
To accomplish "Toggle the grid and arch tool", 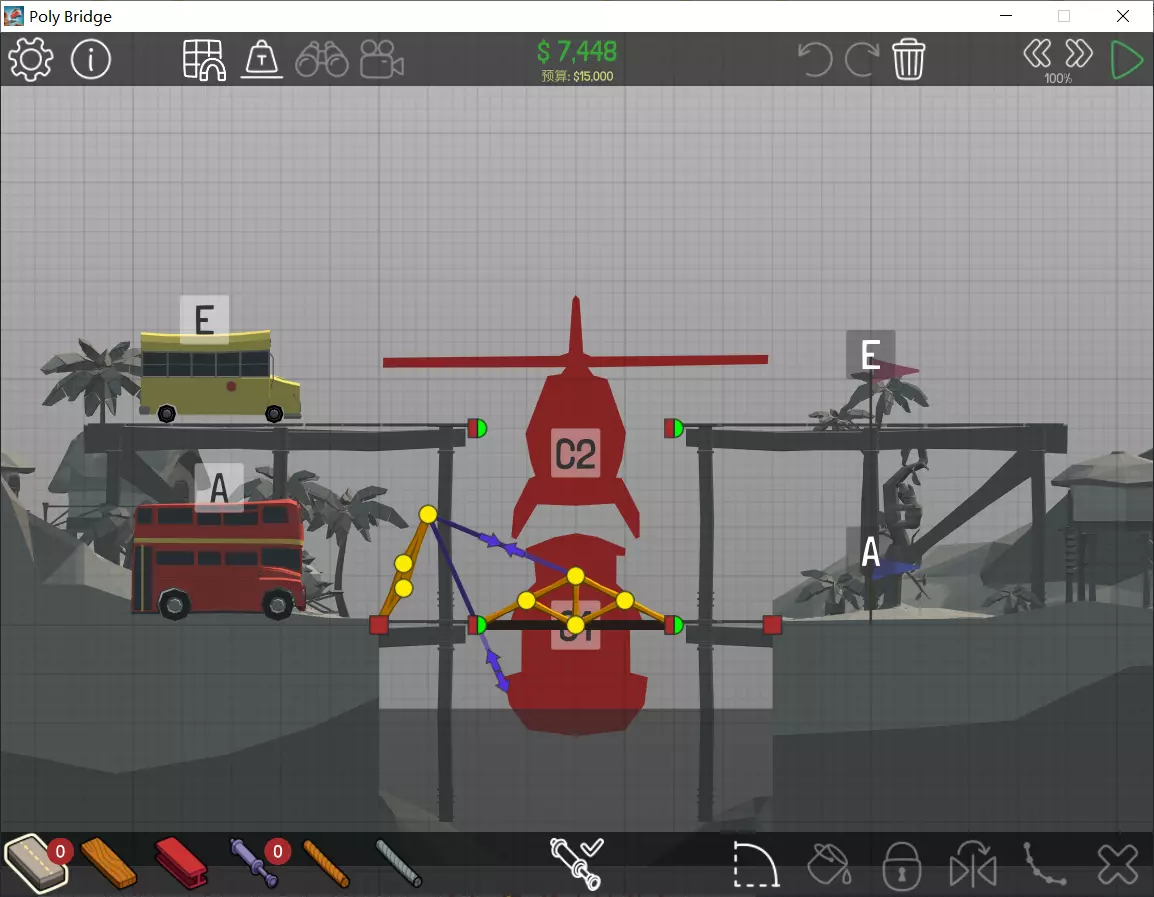I will coord(204,60).
